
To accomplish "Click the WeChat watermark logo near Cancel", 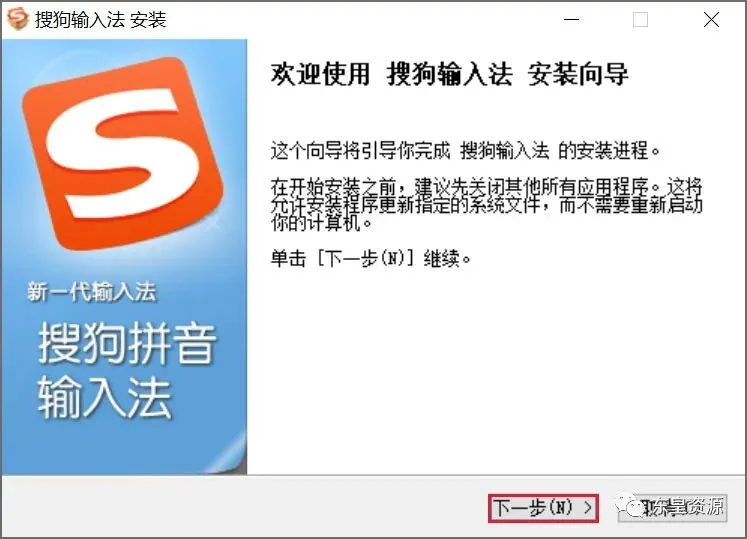I will (630, 507).
